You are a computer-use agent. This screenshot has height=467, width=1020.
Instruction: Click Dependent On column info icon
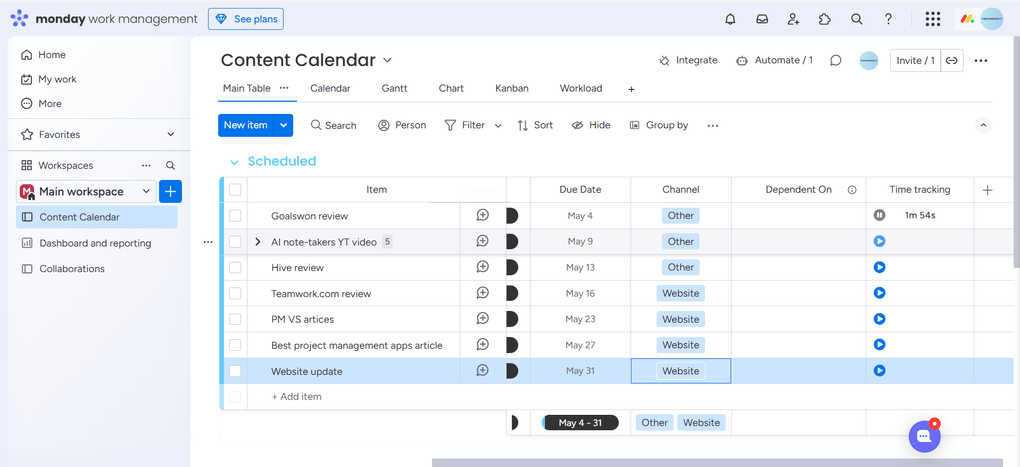[852, 190]
